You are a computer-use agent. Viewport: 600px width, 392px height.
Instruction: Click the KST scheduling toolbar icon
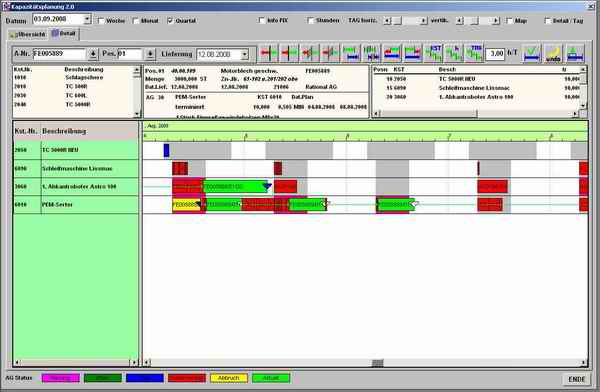click(x=433, y=54)
